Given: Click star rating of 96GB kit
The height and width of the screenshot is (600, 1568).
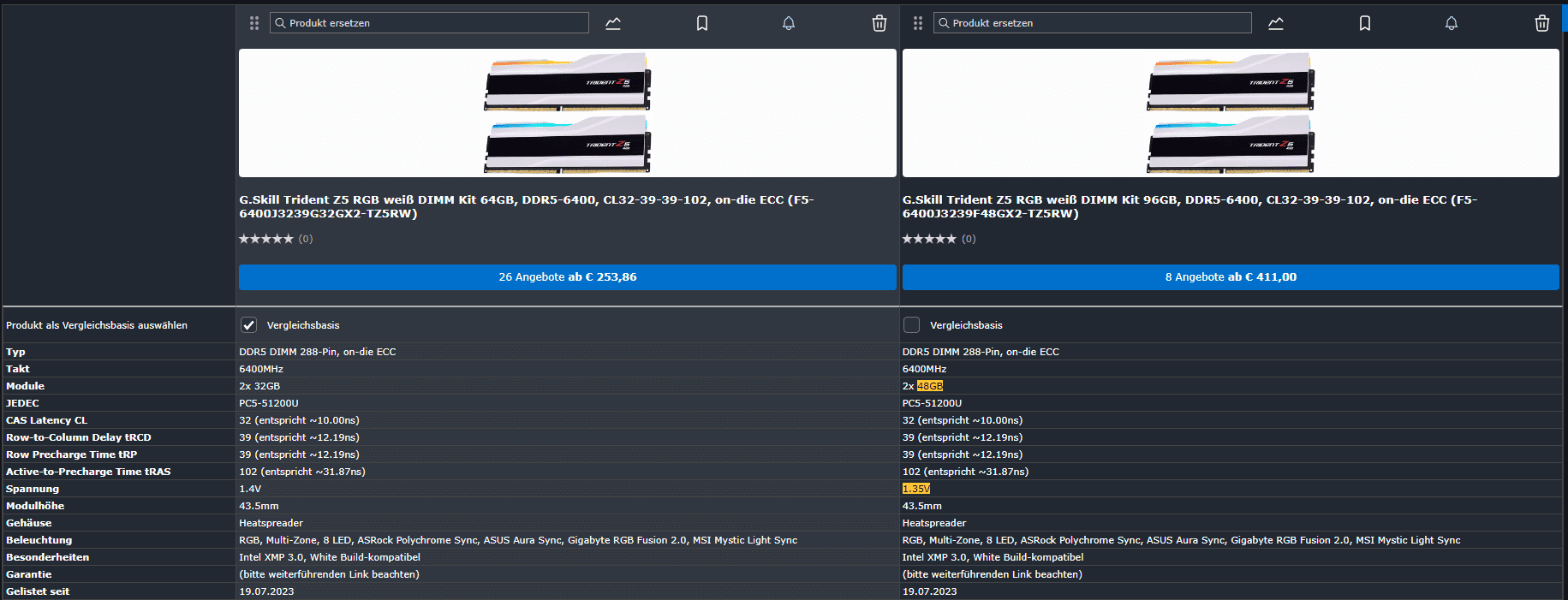Looking at the screenshot, I should pyautogui.click(x=929, y=239).
